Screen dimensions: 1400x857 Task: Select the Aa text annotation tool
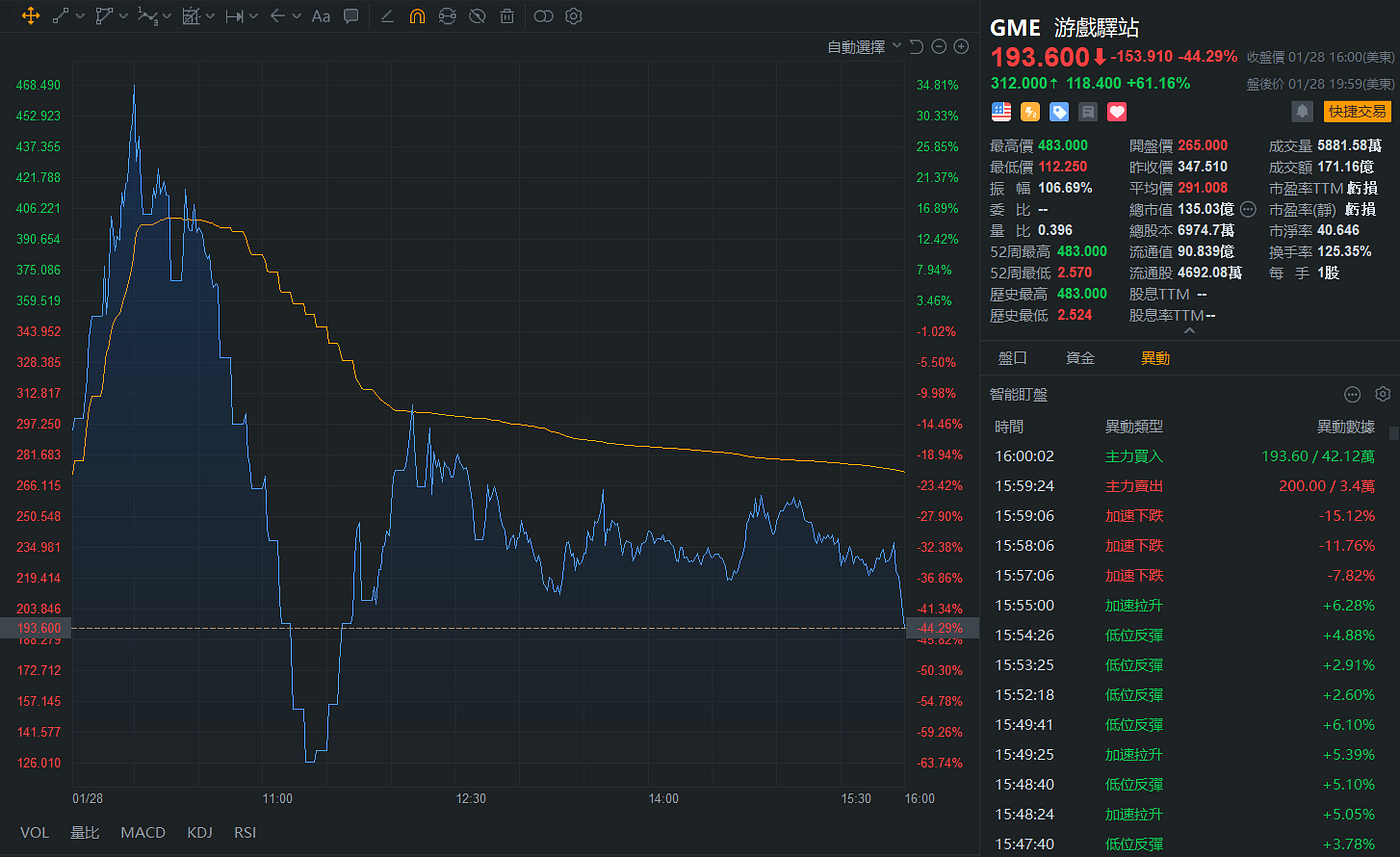point(321,16)
